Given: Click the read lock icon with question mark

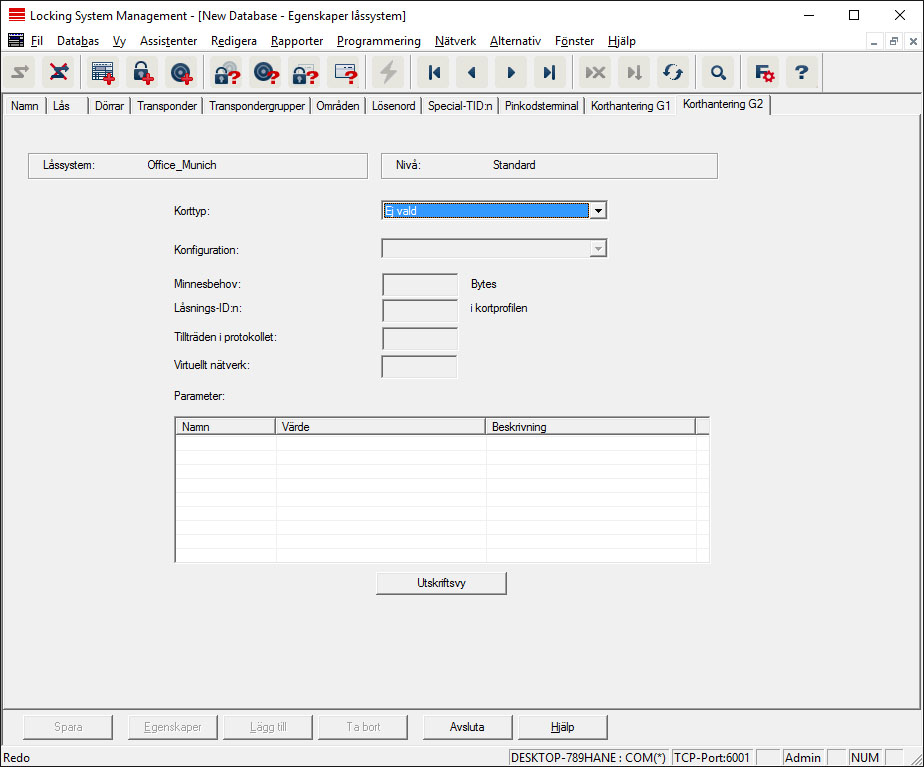Looking at the screenshot, I should coord(227,73).
